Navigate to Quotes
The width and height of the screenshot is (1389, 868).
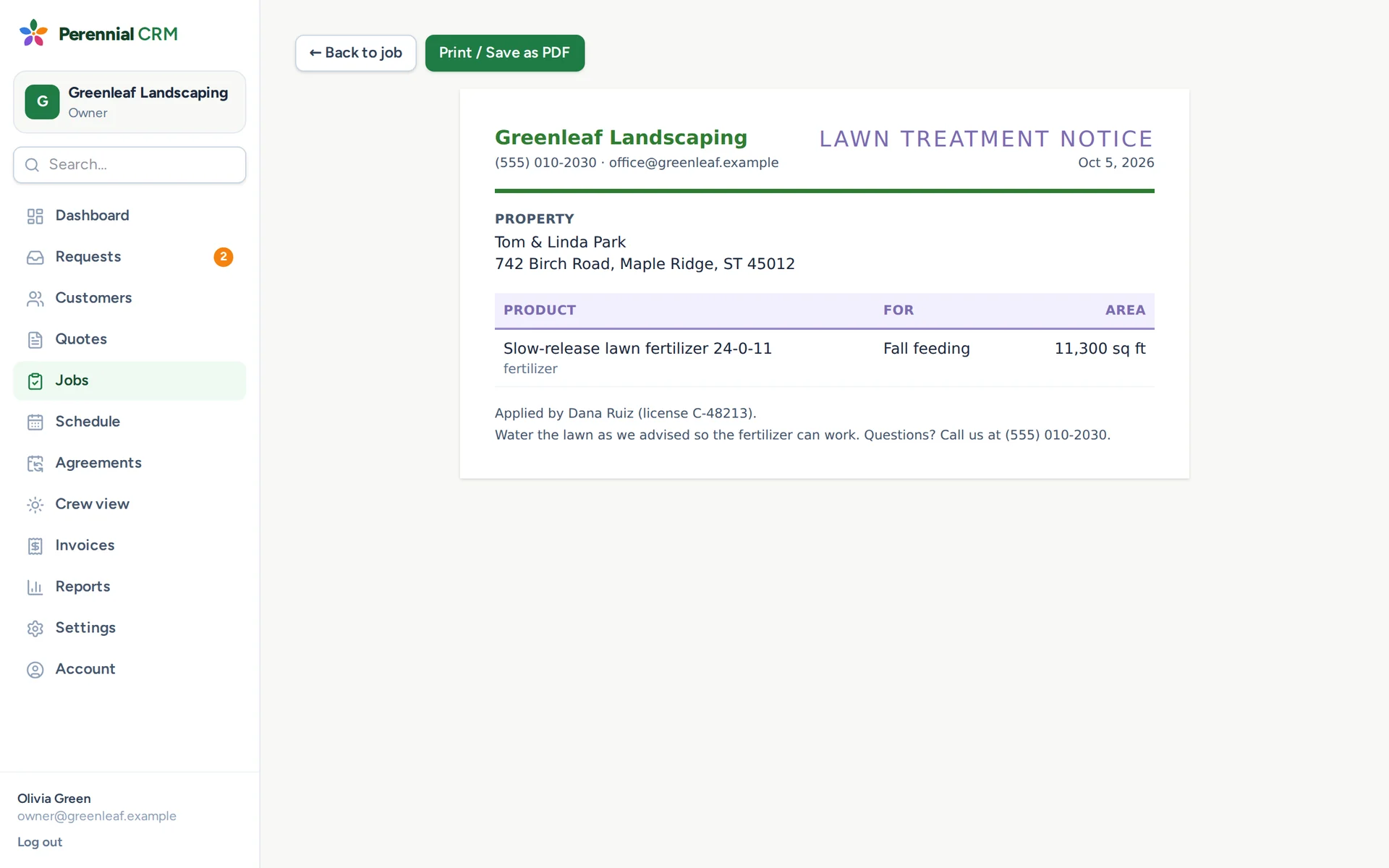(x=129, y=339)
